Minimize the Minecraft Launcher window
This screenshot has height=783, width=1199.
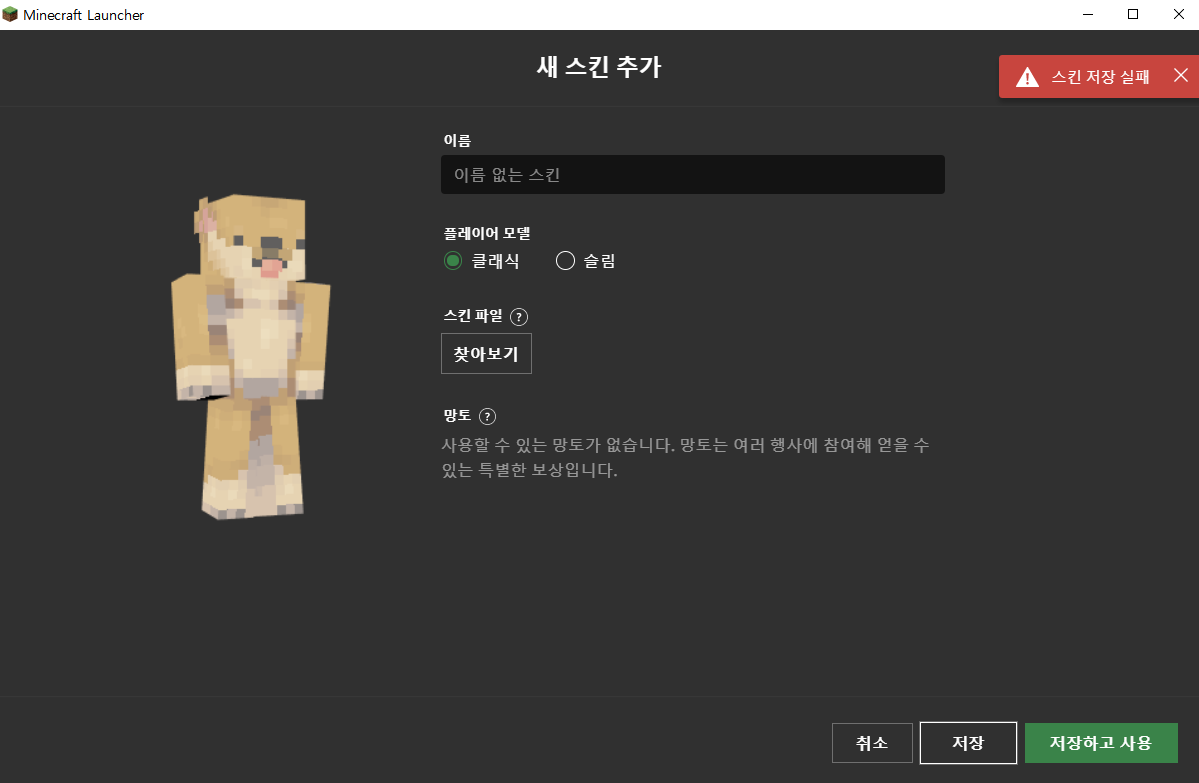point(1088,15)
